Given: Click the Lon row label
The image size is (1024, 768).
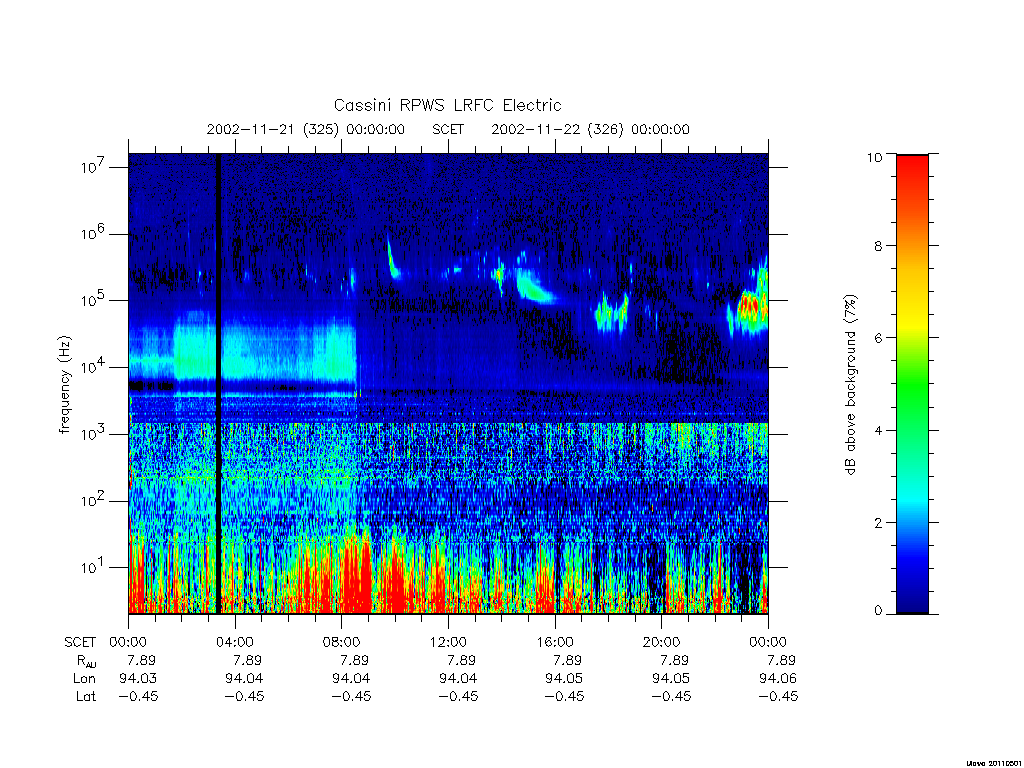Looking at the screenshot, I should coord(84,679).
